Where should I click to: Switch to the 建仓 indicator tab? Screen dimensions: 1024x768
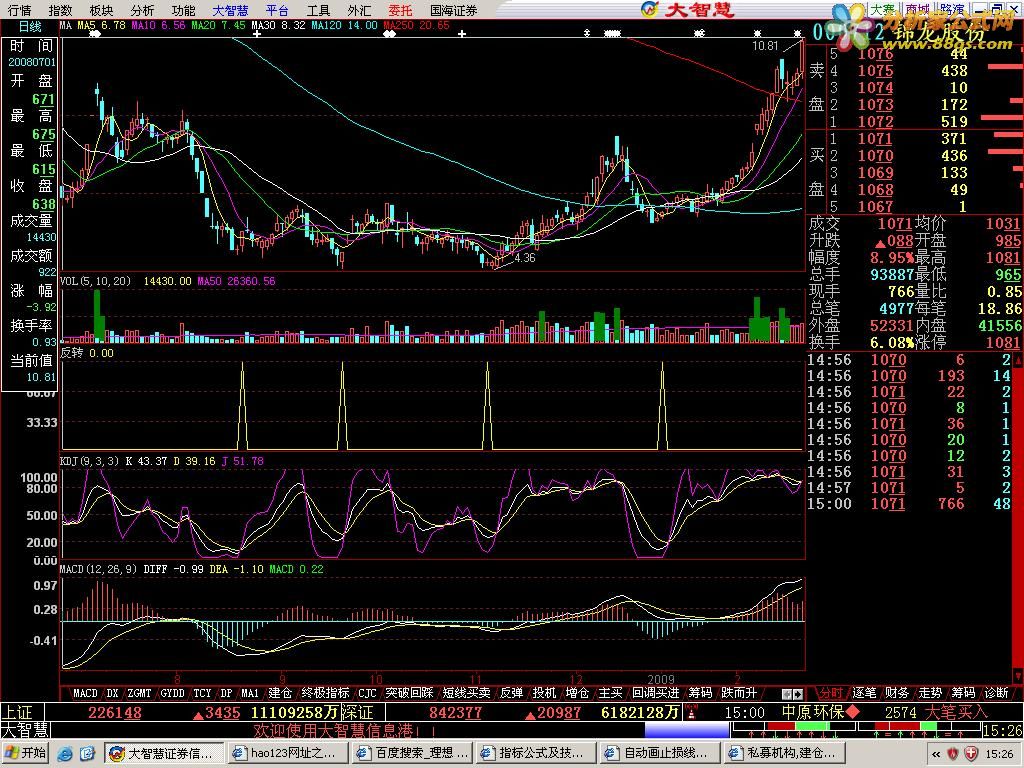click(280, 693)
